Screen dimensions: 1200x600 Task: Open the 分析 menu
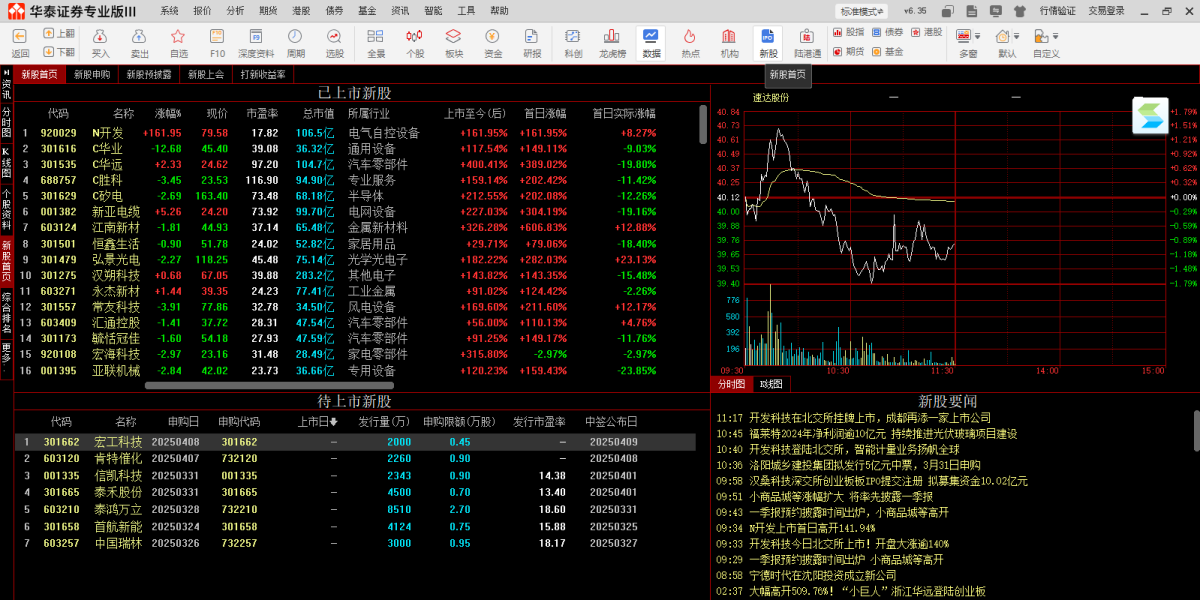click(x=235, y=11)
